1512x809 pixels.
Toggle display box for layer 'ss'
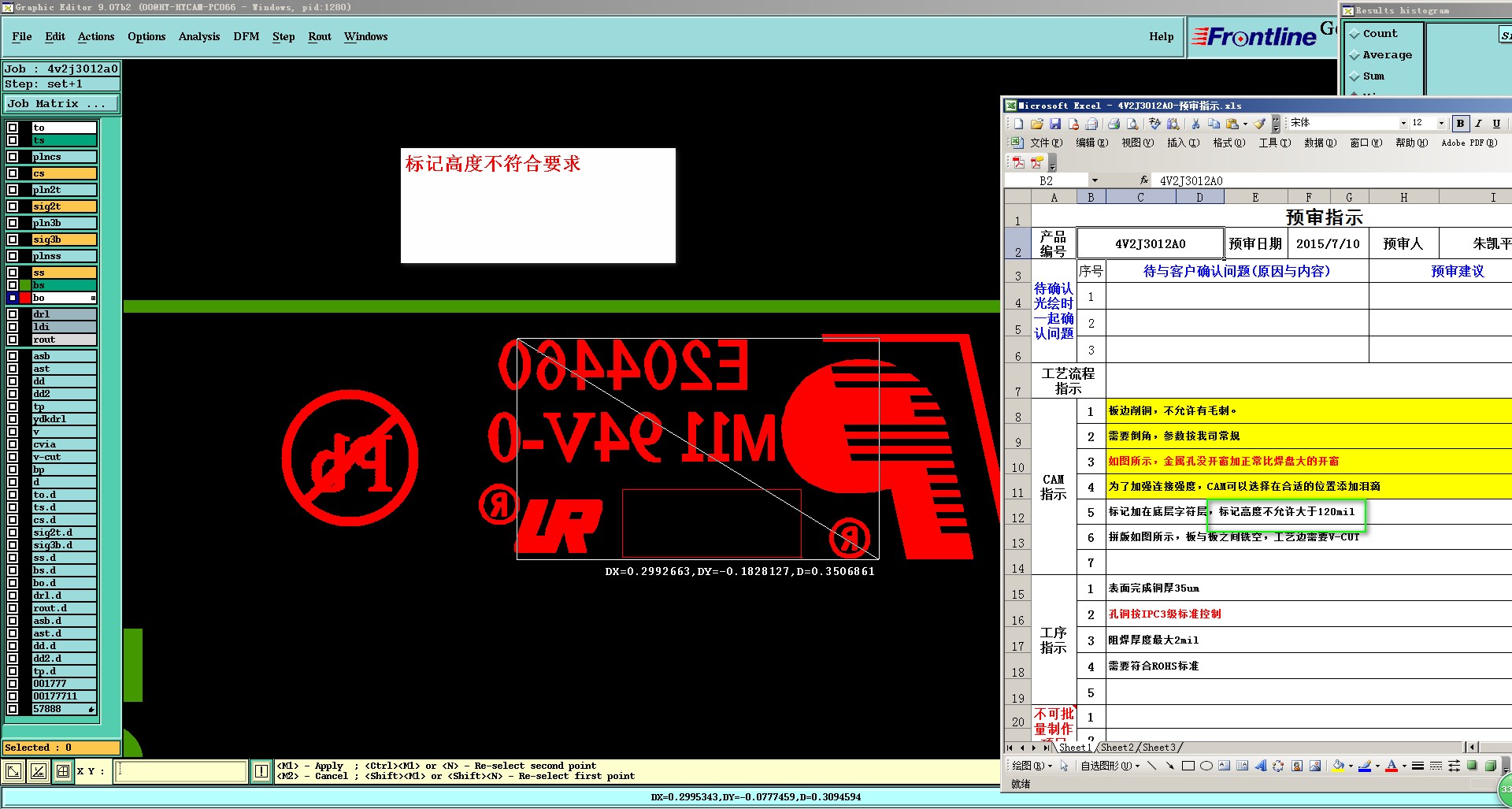point(13,273)
